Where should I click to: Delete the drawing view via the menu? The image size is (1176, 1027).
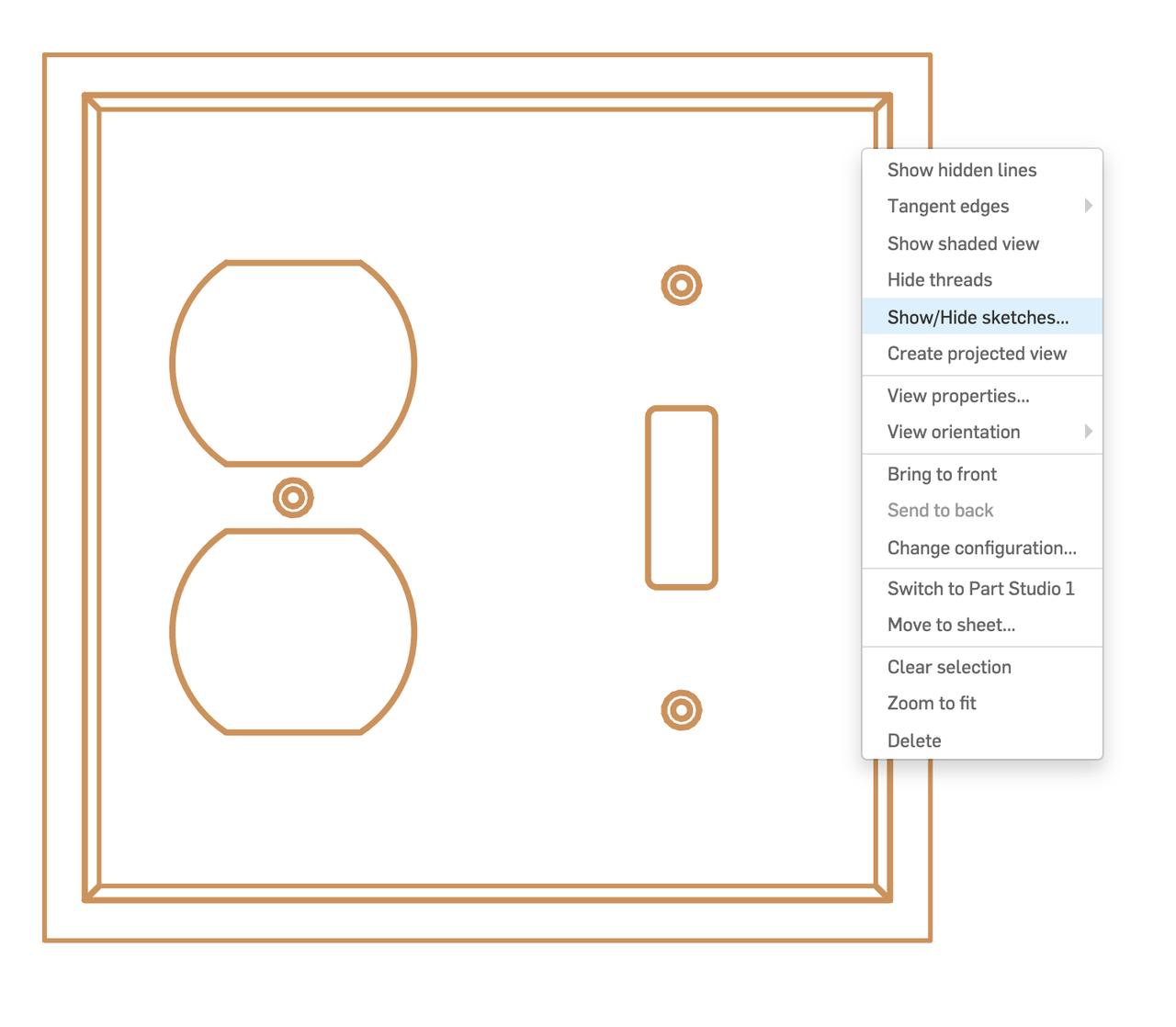(x=914, y=740)
